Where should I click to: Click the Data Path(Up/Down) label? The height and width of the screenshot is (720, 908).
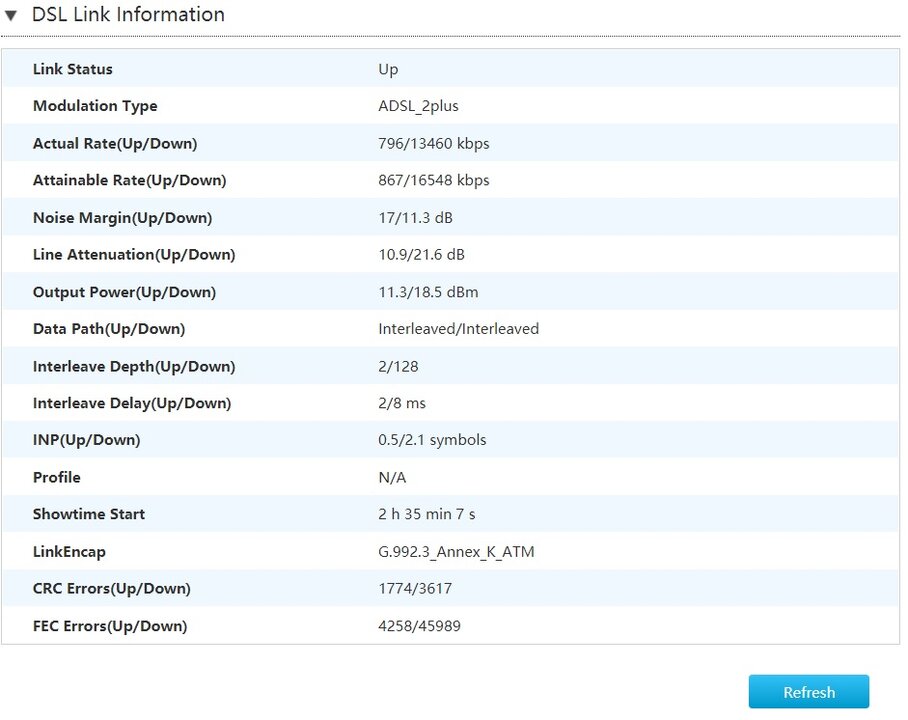(109, 329)
